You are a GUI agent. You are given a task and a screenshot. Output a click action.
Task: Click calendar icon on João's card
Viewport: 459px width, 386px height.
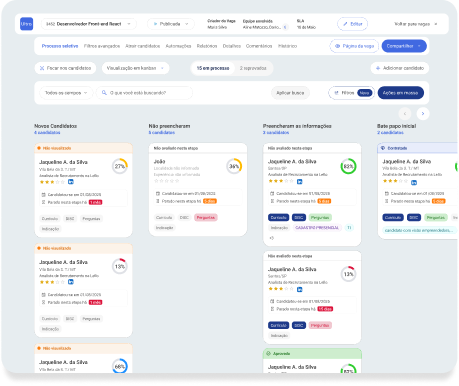(158, 193)
